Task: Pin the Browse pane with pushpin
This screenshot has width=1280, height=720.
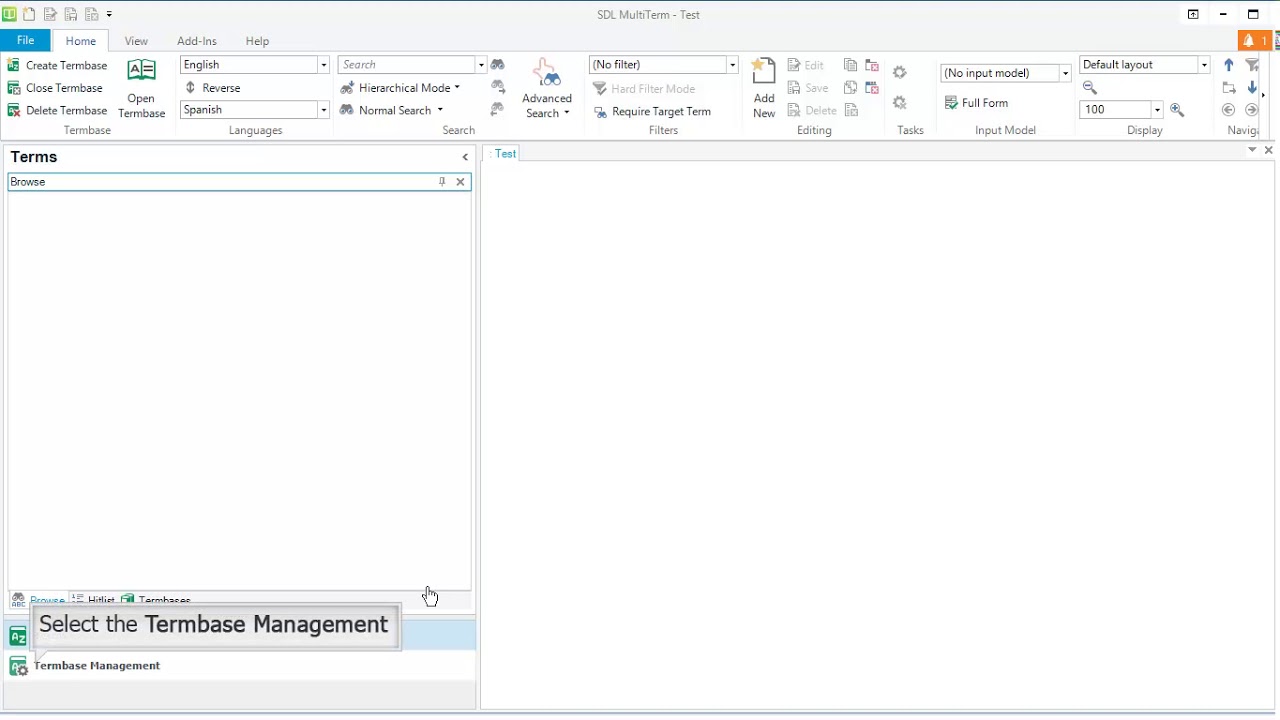Action: (442, 182)
